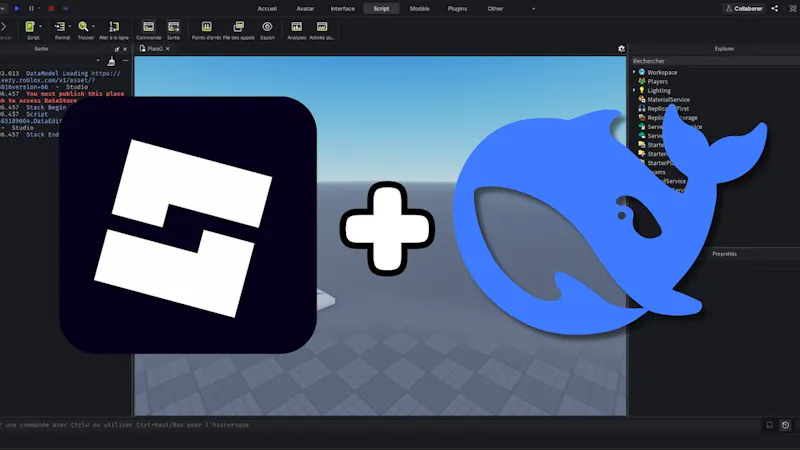Open the Script tool dropdown arrow
This screenshot has width=800, height=450.
click(40, 27)
